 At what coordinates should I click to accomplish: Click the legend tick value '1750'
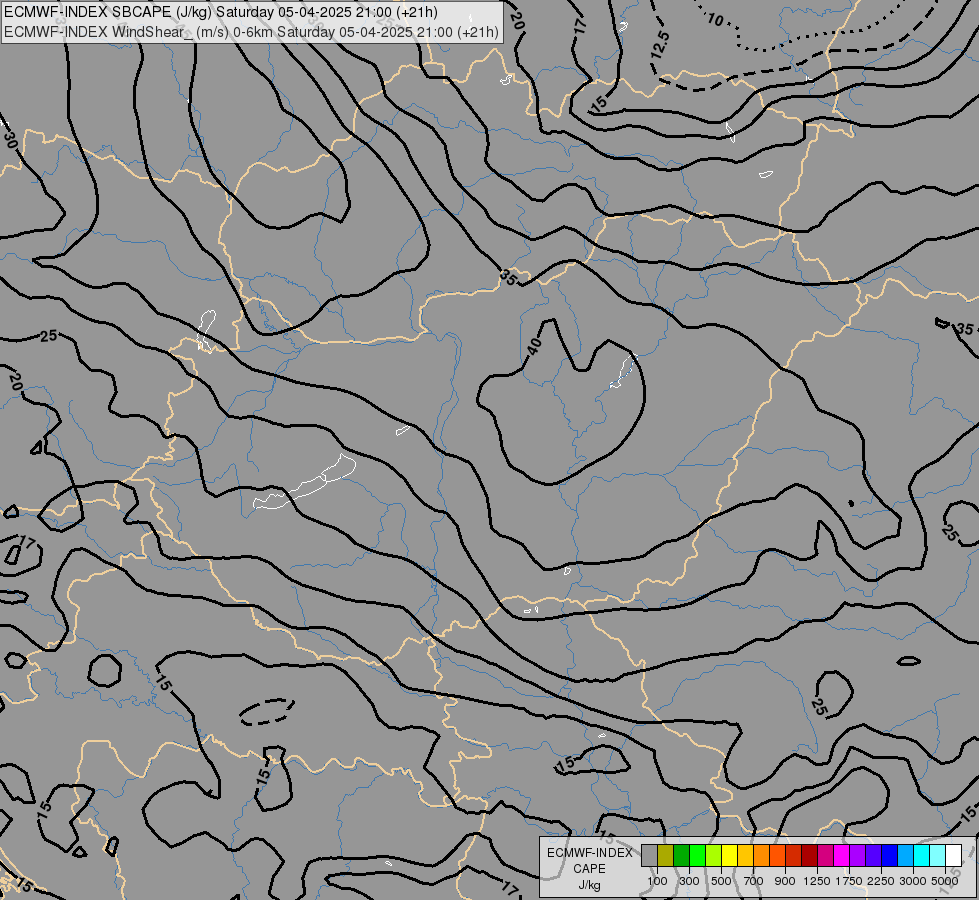coord(849,881)
